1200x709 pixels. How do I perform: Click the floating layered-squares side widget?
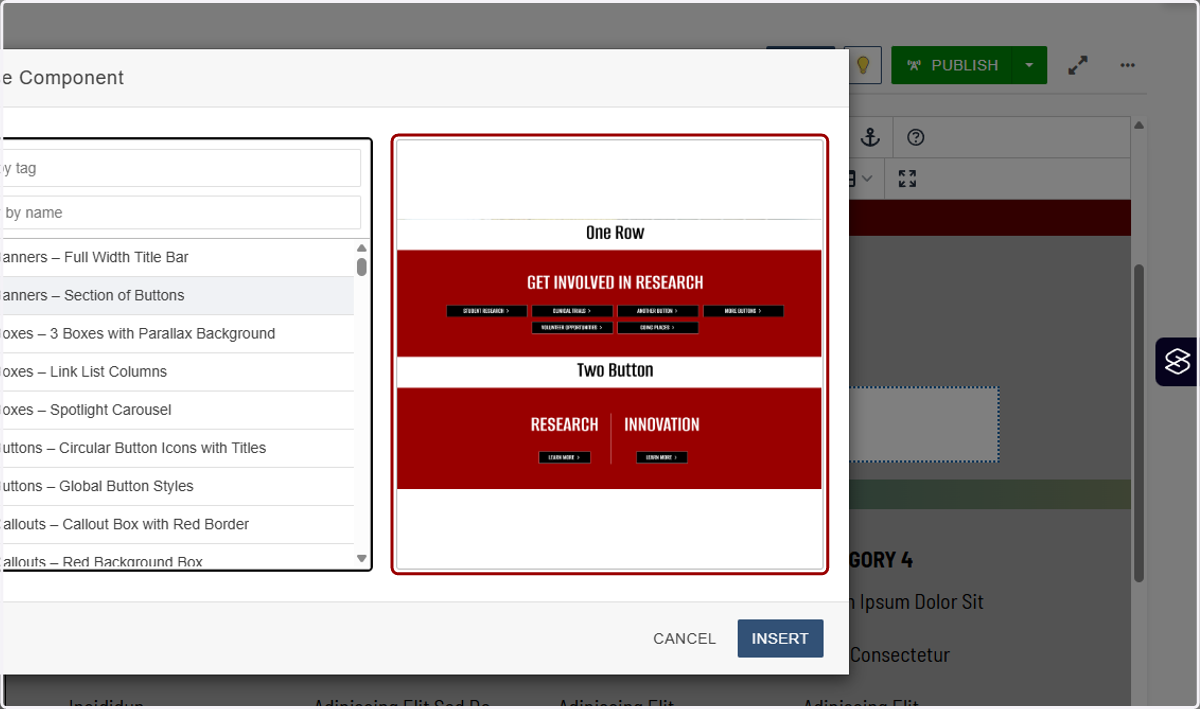1178,361
